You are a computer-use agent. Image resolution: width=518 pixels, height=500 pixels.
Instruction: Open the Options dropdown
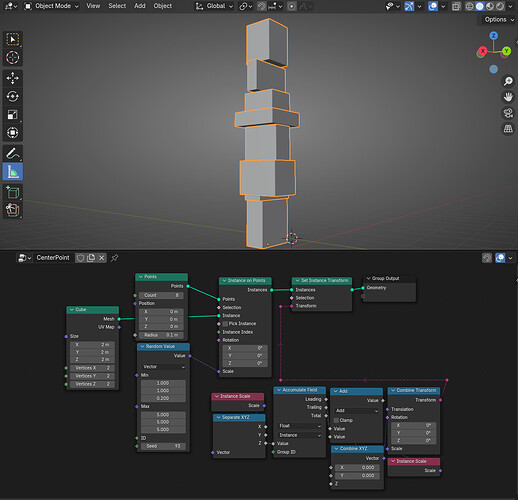pos(499,20)
